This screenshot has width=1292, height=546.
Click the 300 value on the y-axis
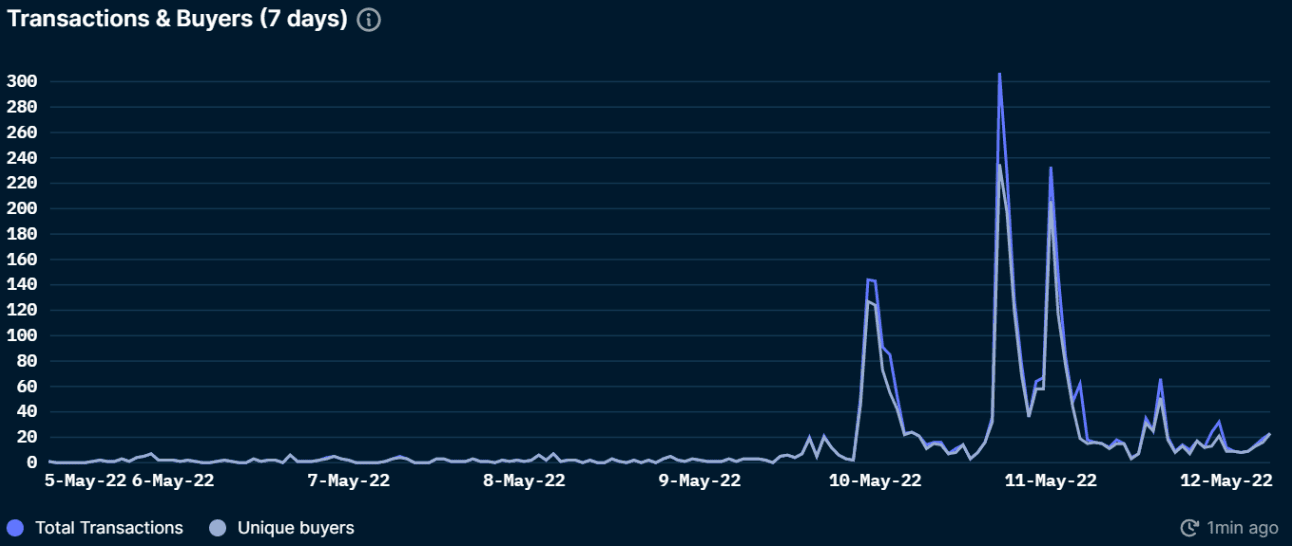pos(21,82)
